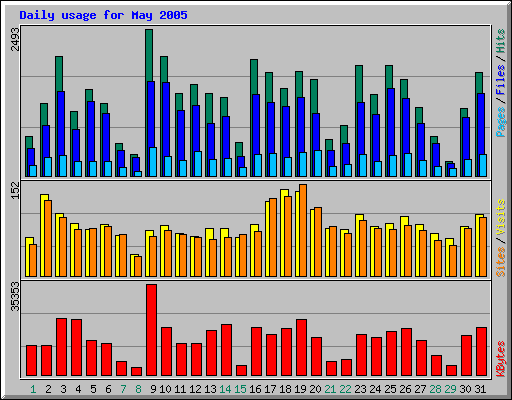
Task: Select the tallest red KBytes bar for day 9
Action: tap(151, 330)
